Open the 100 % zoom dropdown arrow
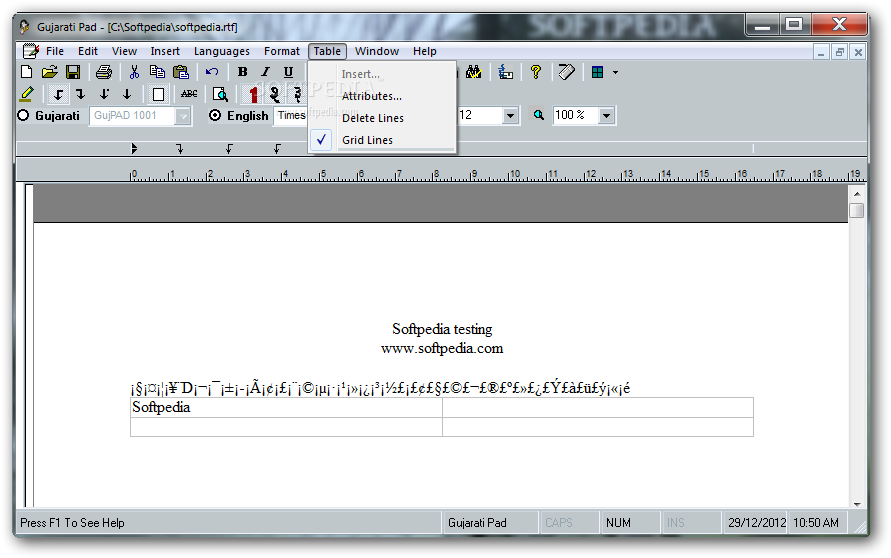The image size is (891, 558). tap(606, 116)
